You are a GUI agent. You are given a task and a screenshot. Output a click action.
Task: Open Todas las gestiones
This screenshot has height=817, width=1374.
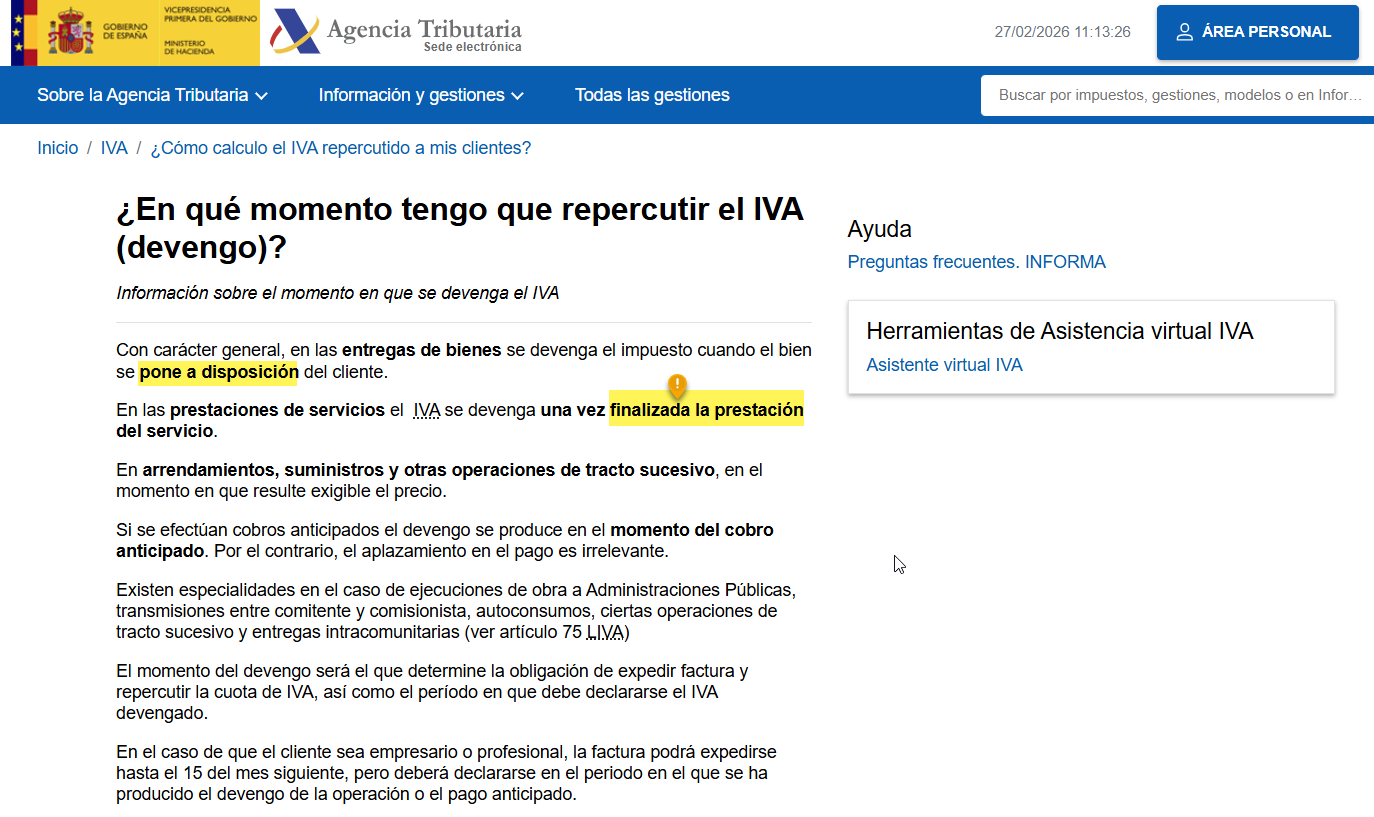point(652,95)
